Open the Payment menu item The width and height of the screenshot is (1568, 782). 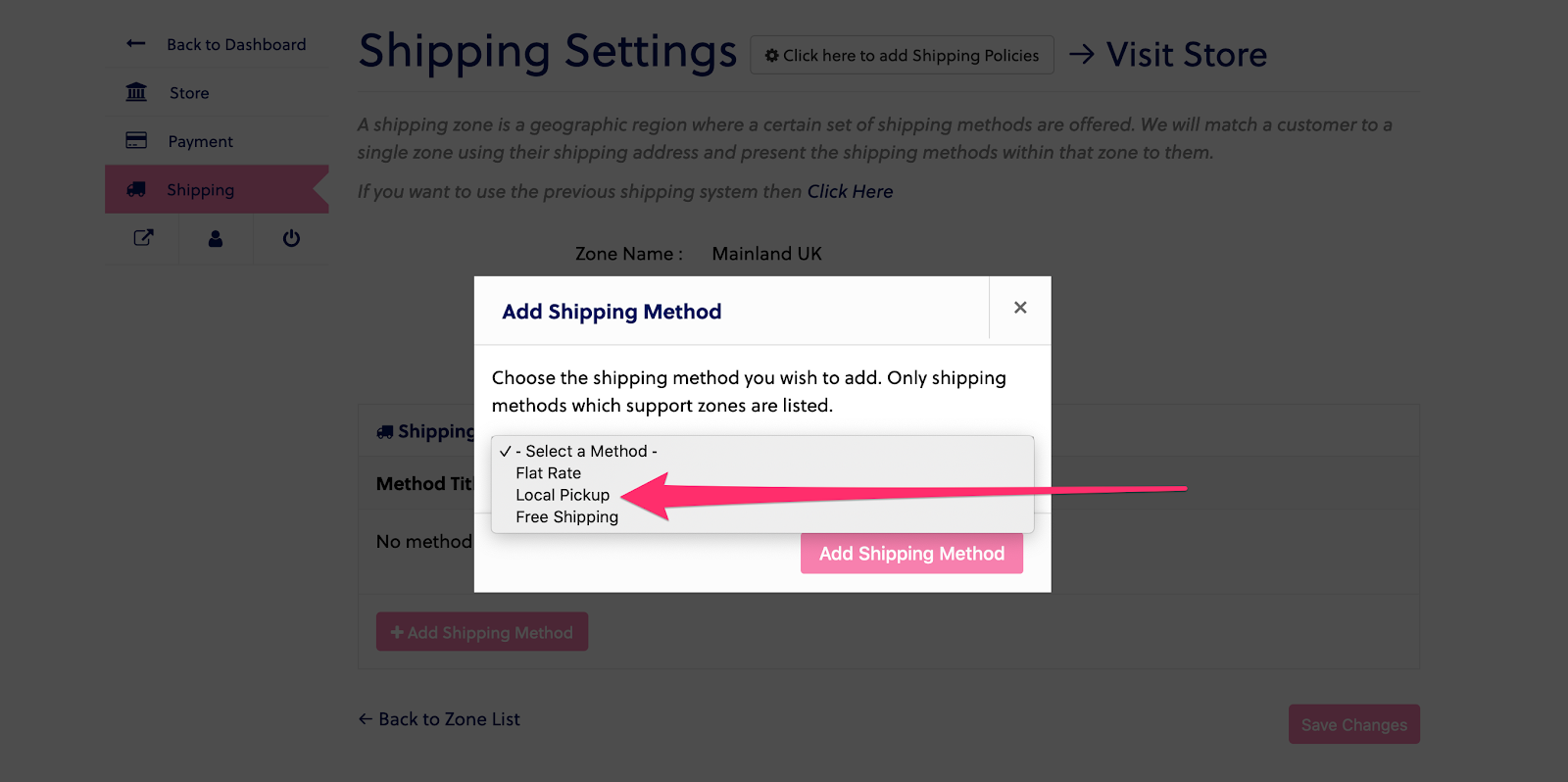tap(200, 141)
